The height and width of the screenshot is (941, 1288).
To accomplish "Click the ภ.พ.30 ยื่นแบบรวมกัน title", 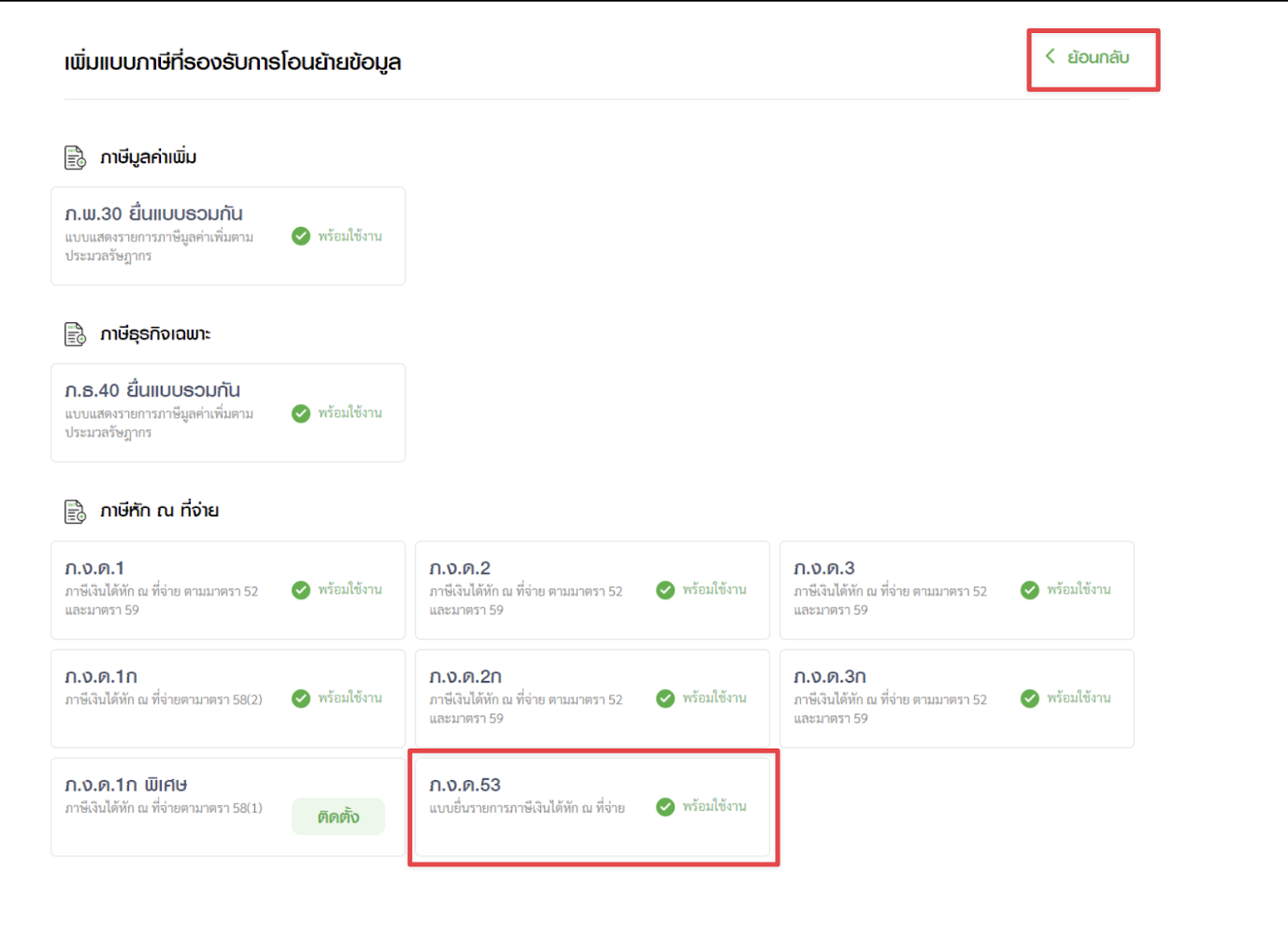I will click(154, 214).
